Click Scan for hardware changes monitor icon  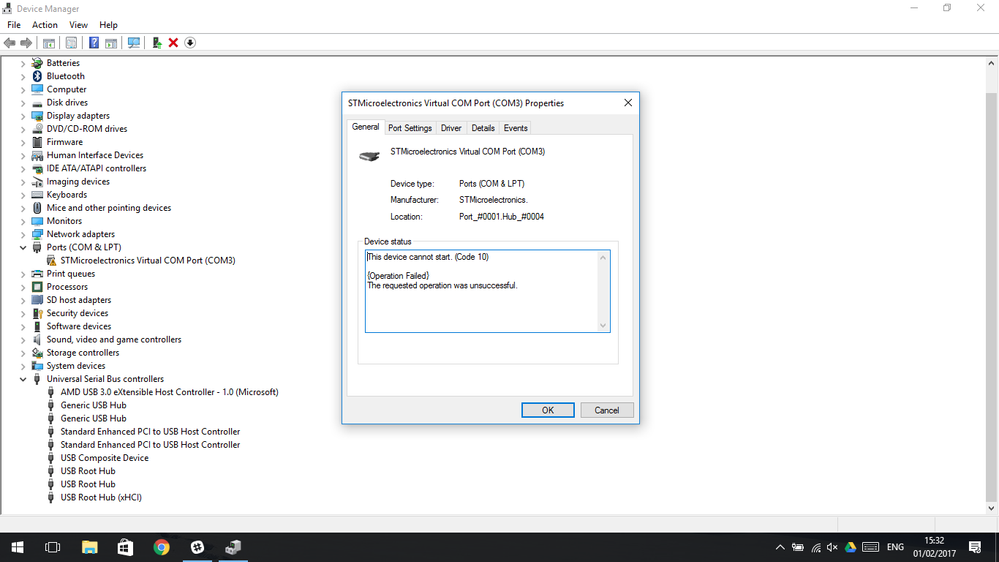pyautogui.click(x=134, y=43)
